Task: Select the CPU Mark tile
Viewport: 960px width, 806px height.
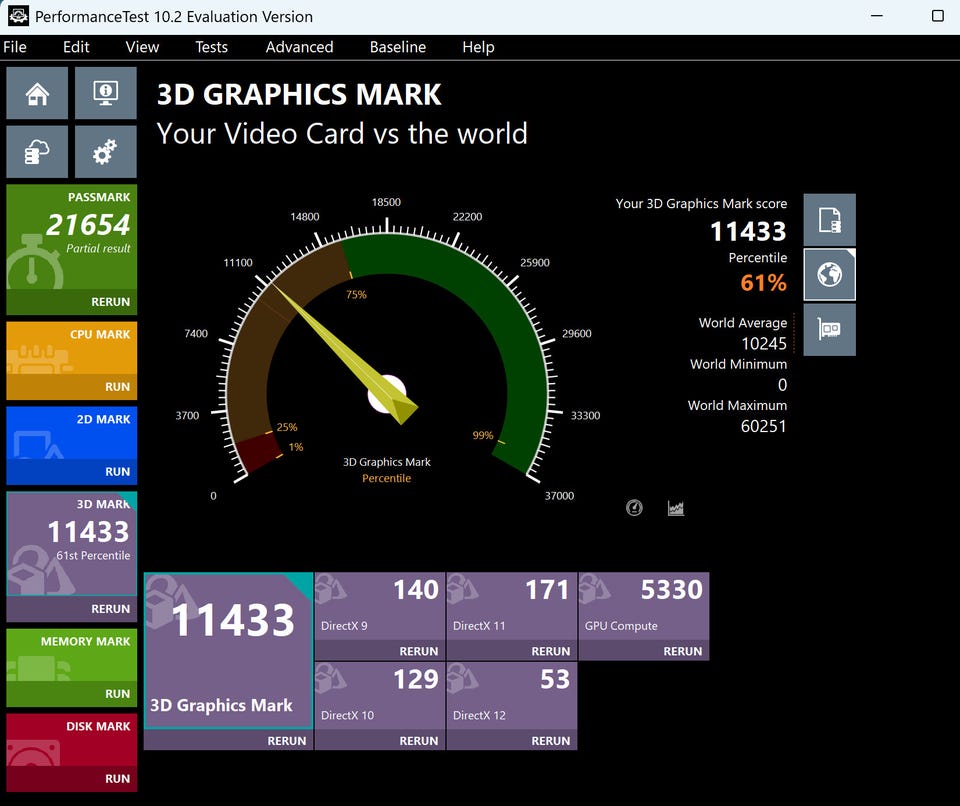Action: [72, 348]
